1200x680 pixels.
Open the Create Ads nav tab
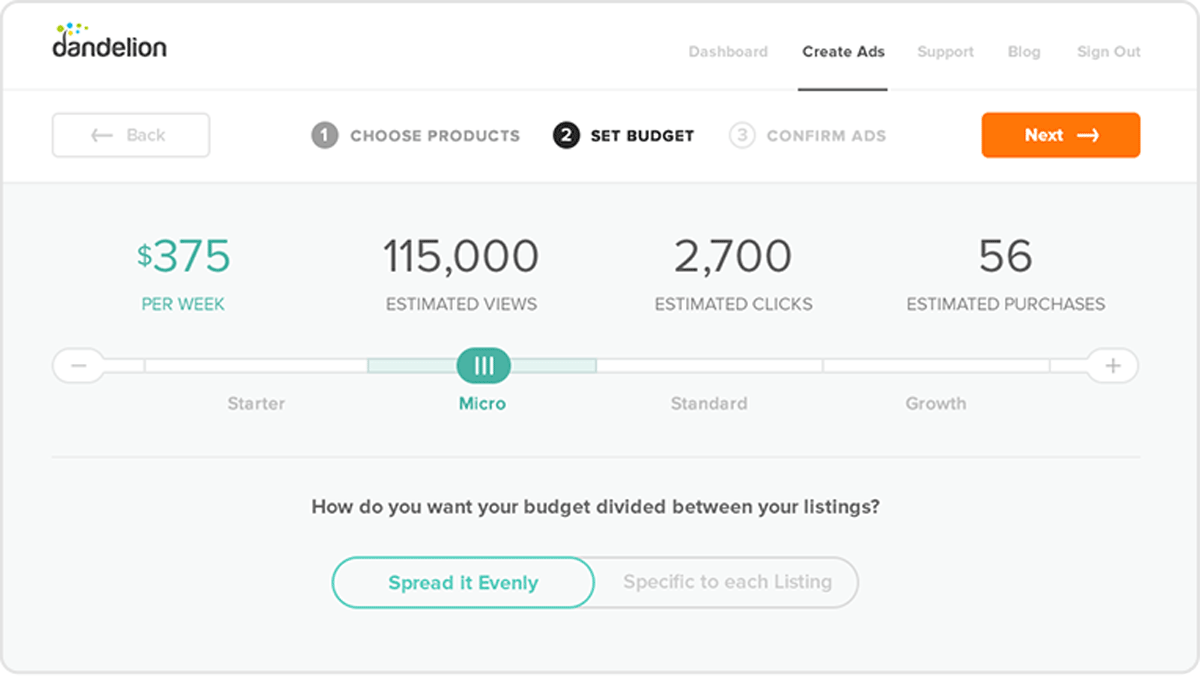[x=843, y=52]
